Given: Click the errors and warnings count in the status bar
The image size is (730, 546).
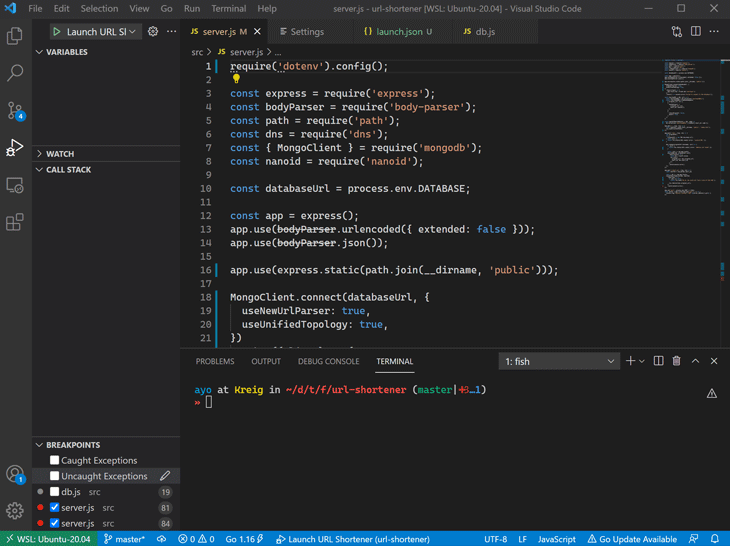Looking at the screenshot, I should (196, 539).
